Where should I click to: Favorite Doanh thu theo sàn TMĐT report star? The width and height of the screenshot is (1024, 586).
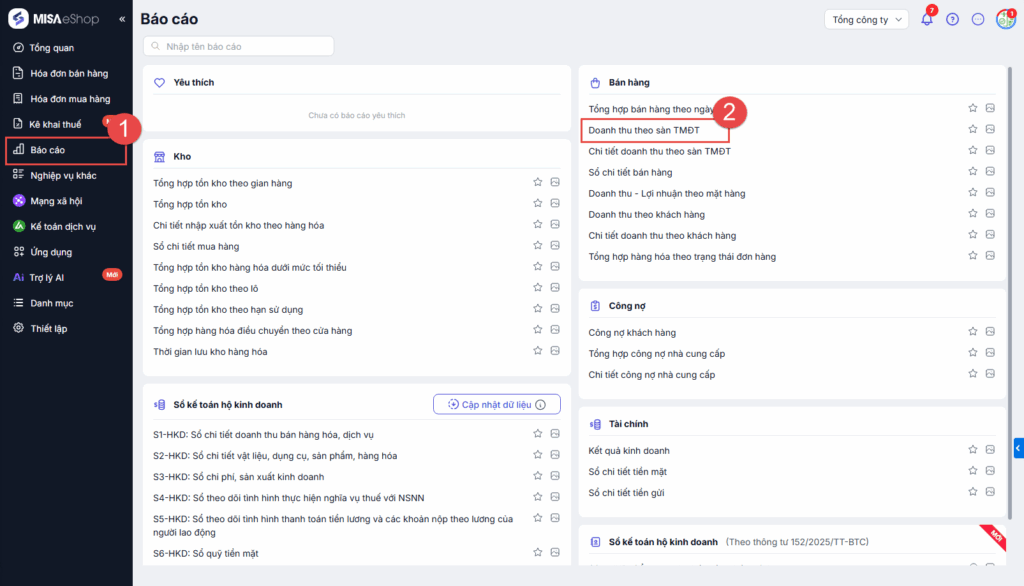tap(972, 130)
